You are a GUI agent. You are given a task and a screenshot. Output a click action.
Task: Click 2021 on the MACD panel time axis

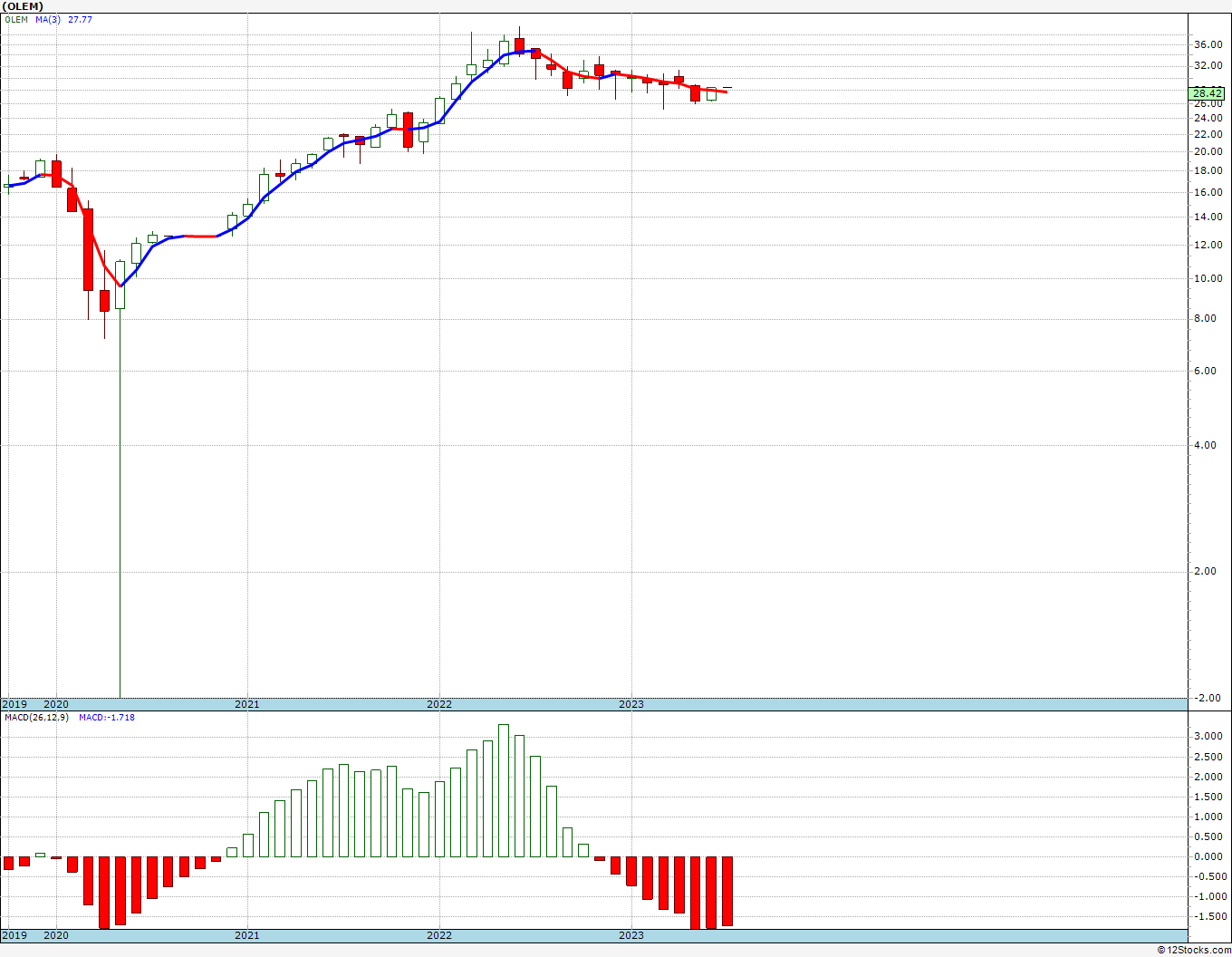point(247,935)
